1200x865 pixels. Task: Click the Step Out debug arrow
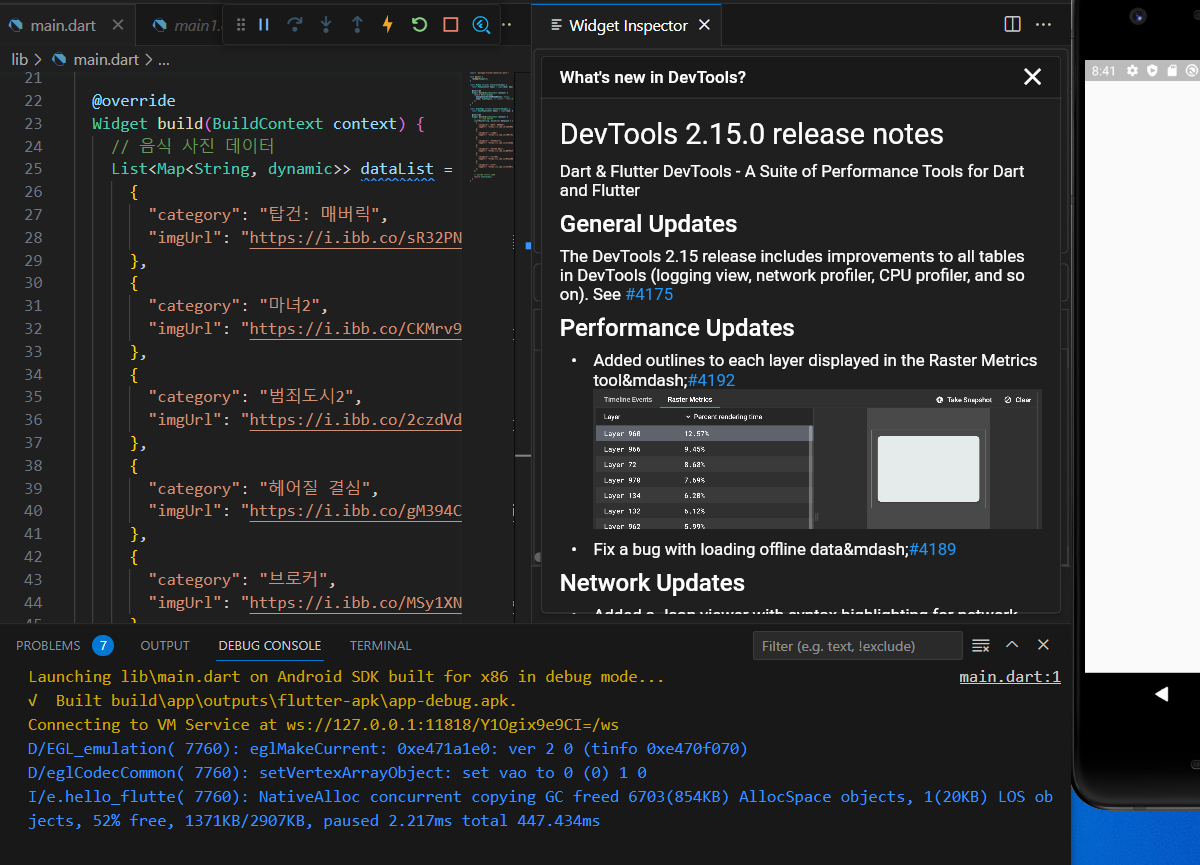(357, 25)
